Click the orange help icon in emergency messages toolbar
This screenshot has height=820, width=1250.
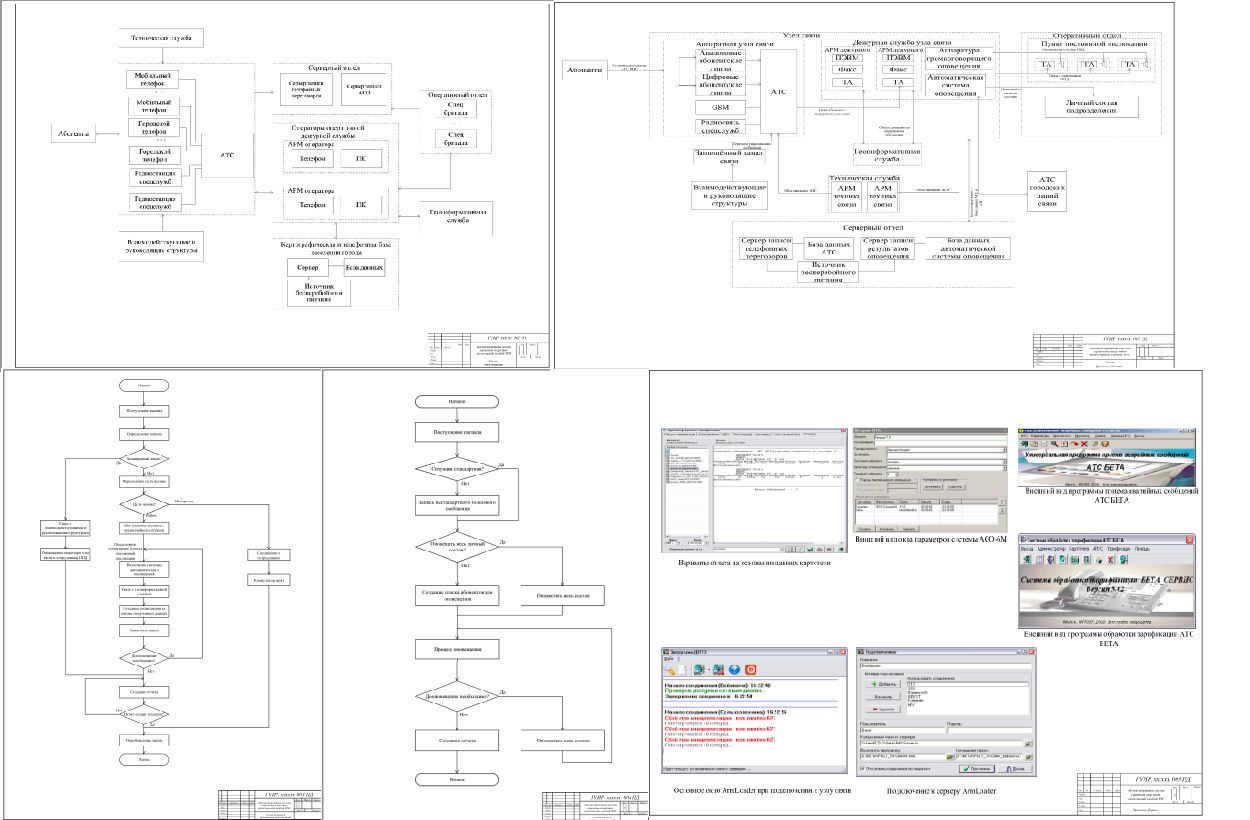1104,444
